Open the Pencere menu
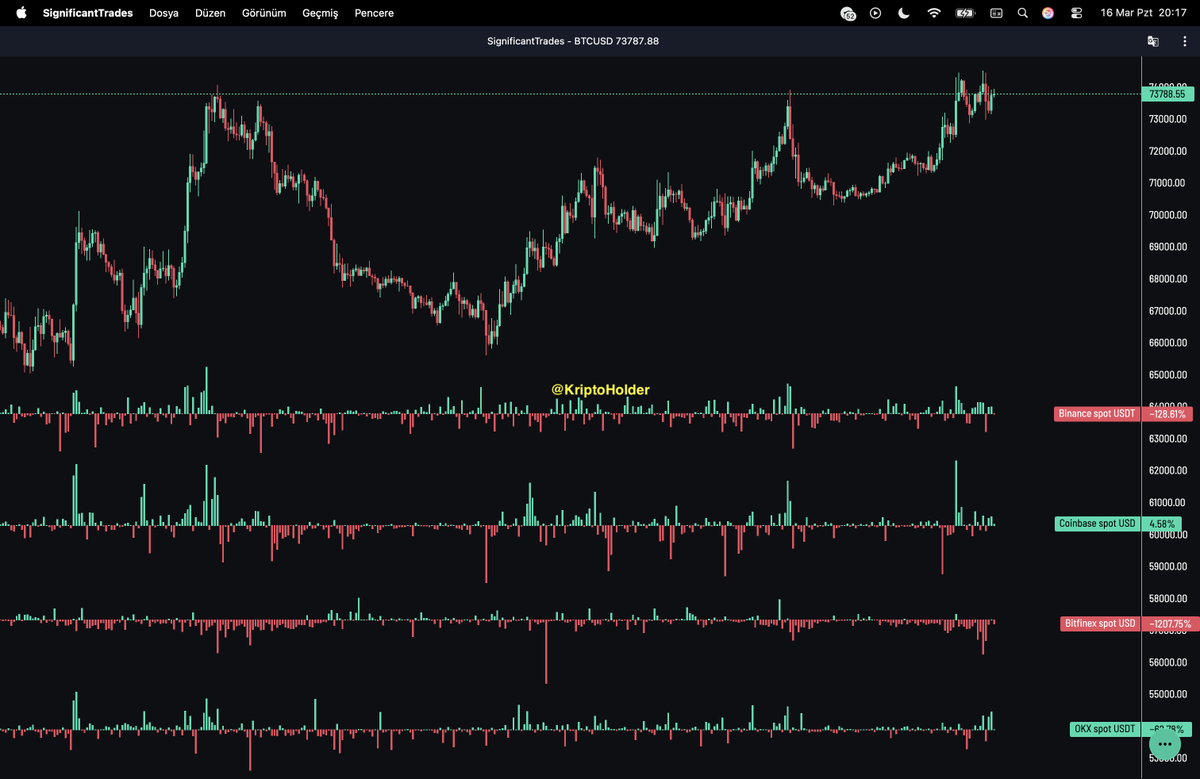The image size is (1200, 779). (x=374, y=13)
